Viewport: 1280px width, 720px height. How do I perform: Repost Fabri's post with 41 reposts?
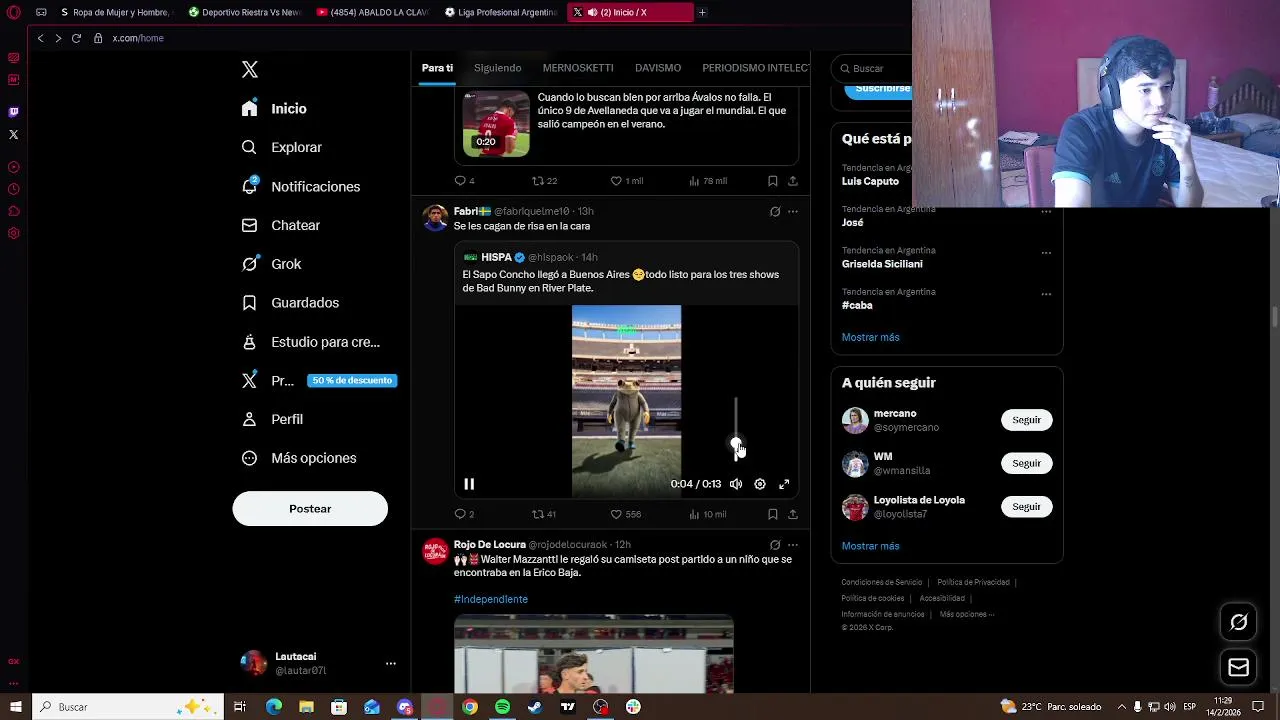click(544, 514)
